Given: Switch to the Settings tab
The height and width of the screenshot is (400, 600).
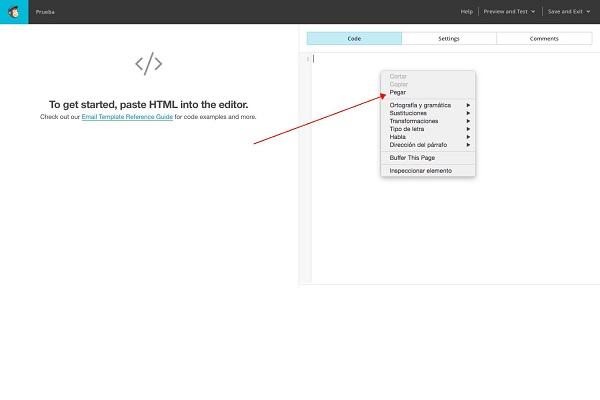Looking at the screenshot, I should tap(449, 38).
